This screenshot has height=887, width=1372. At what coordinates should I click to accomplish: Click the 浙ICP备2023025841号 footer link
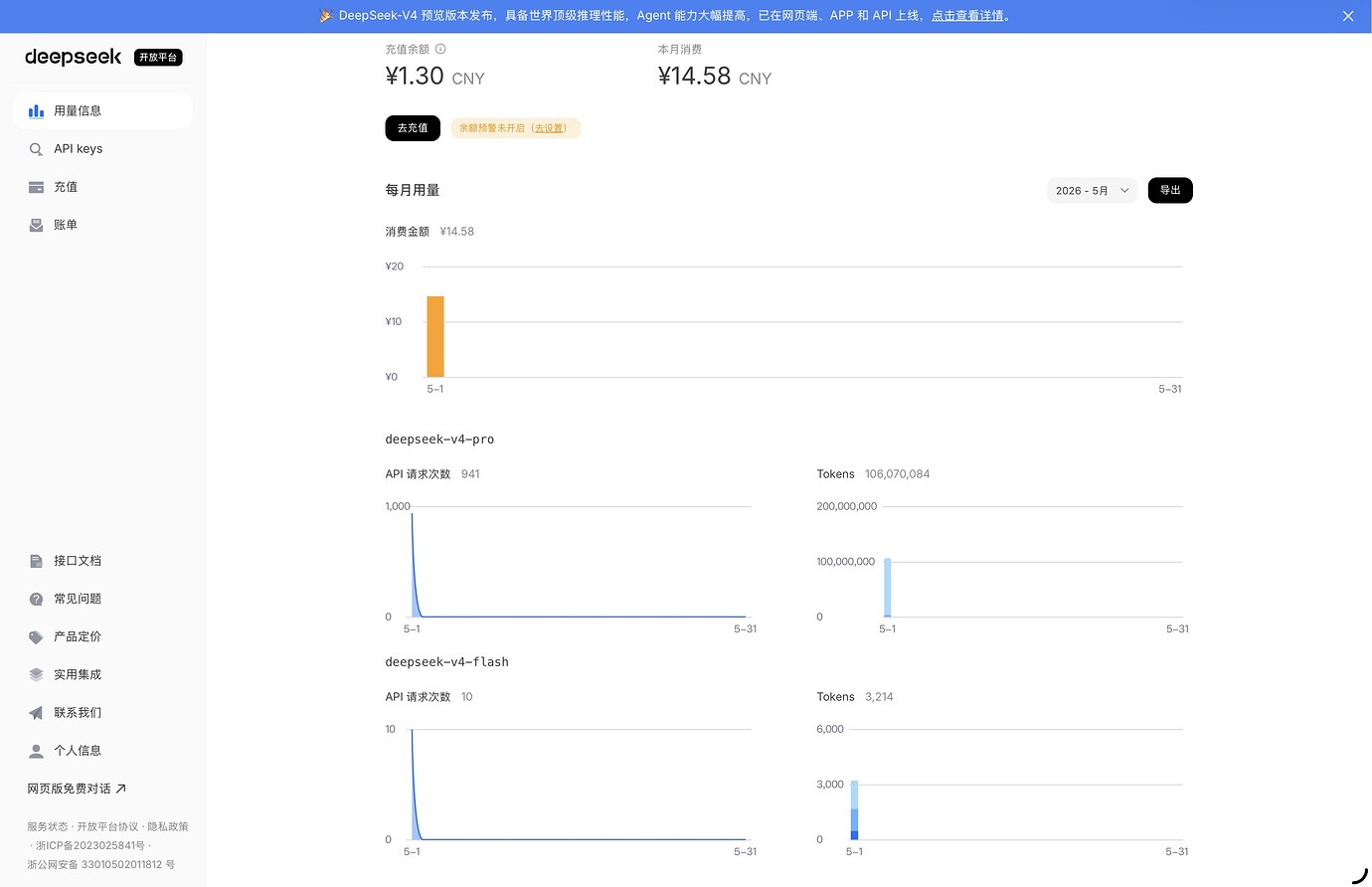pyautogui.click(x=90, y=845)
